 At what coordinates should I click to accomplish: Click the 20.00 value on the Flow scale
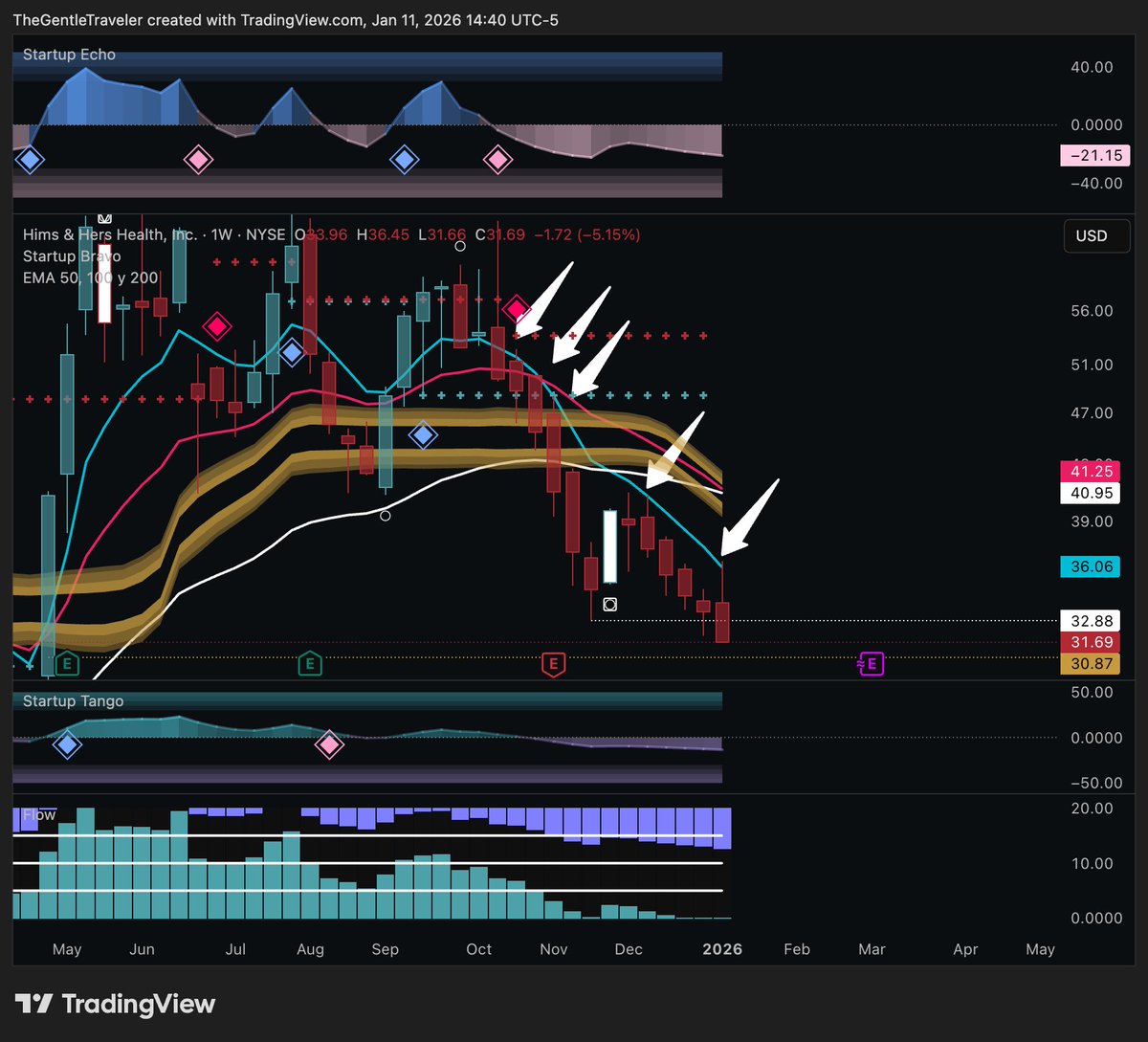(x=1091, y=809)
